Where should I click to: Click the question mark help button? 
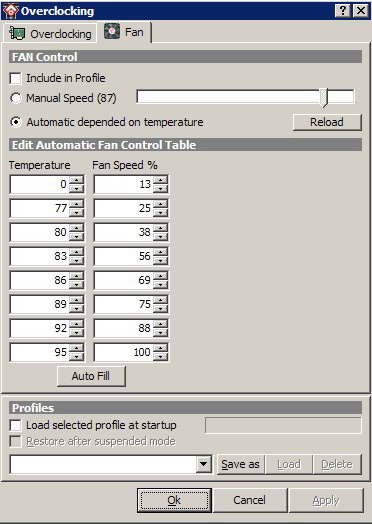(343, 11)
